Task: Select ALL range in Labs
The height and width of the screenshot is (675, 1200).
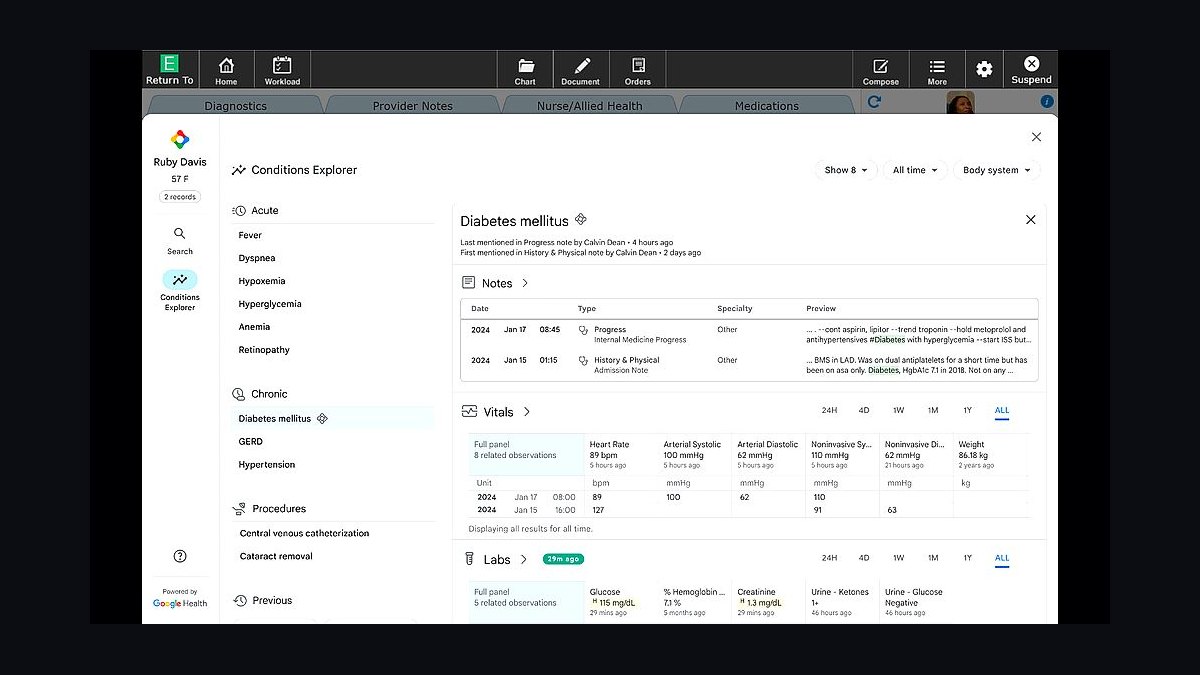Action: click(1002, 558)
